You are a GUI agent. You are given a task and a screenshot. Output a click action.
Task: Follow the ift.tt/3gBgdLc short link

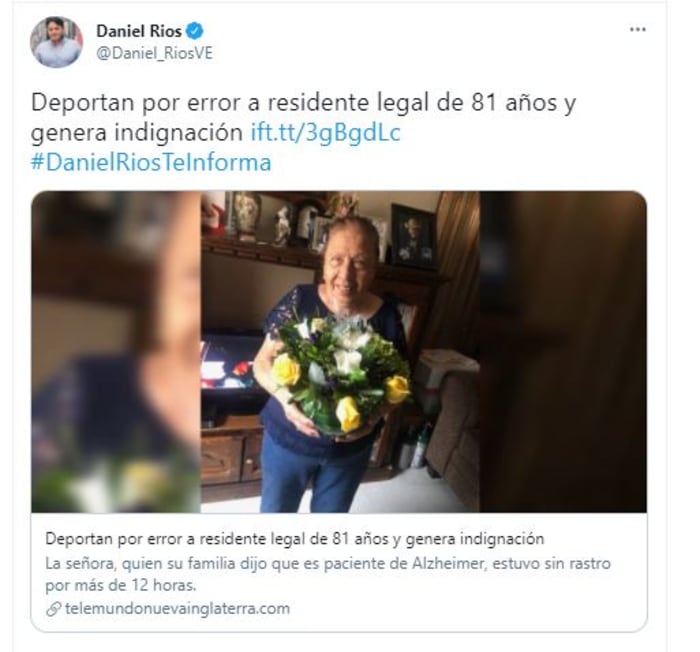[x=325, y=133]
